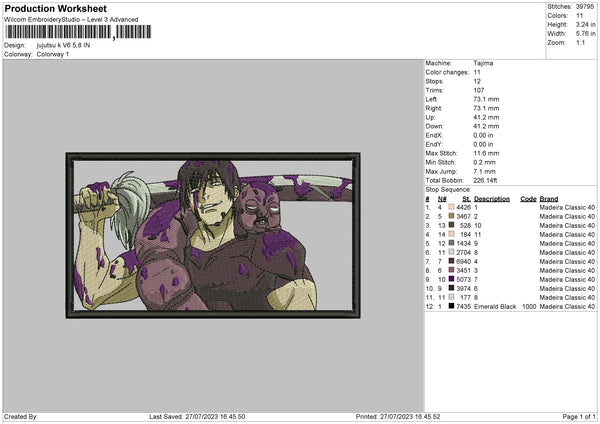Viewport: 600px width, 424px height.
Task: Pick the stop 7 dark plum swatch
Action: coord(452,261)
